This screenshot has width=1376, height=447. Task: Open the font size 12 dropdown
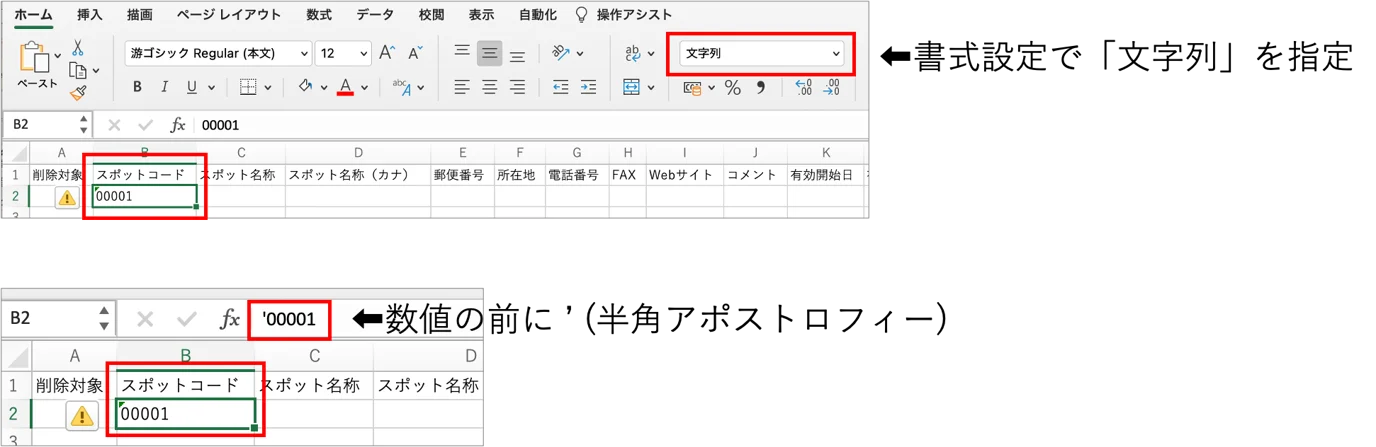click(343, 54)
